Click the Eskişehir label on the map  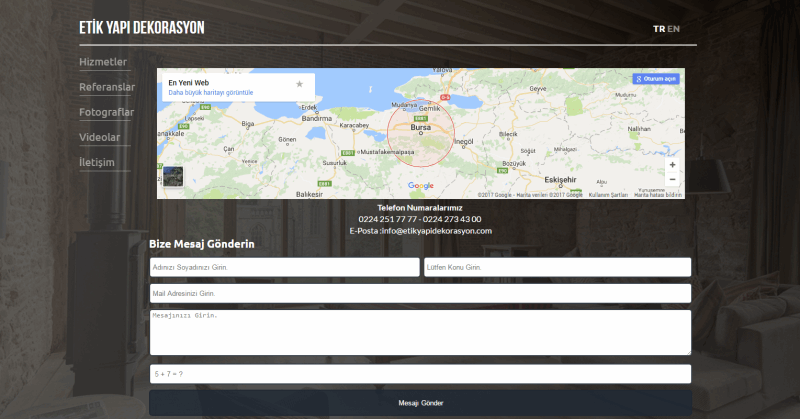tap(560, 180)
